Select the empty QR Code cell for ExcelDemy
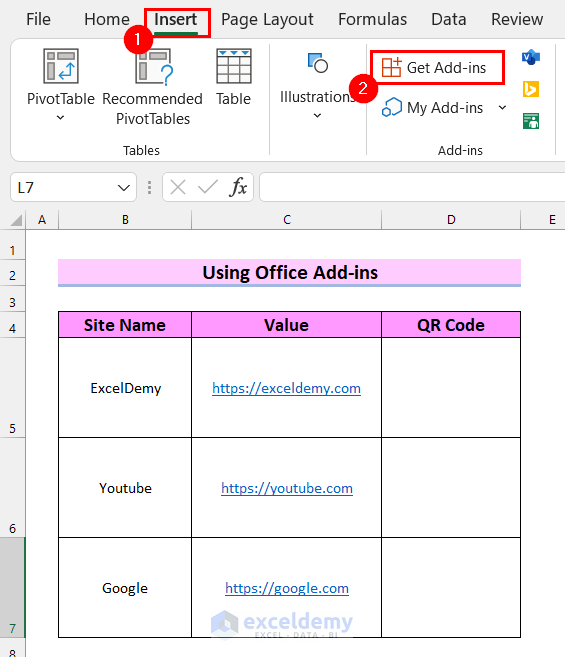Viewport: 565px width, 657px height. coord(451,388)
